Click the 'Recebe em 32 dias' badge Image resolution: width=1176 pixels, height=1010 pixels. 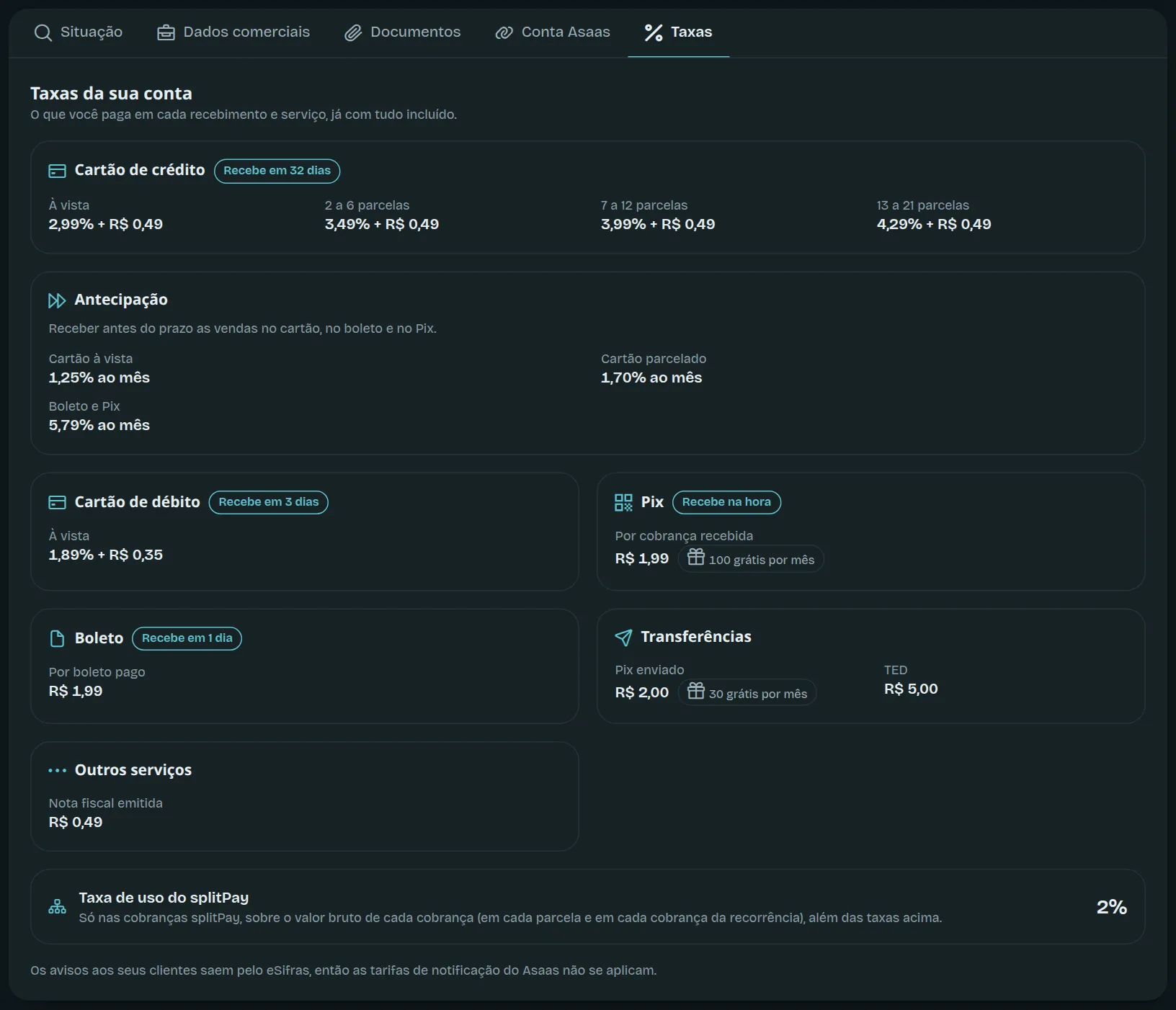(277, 171)
